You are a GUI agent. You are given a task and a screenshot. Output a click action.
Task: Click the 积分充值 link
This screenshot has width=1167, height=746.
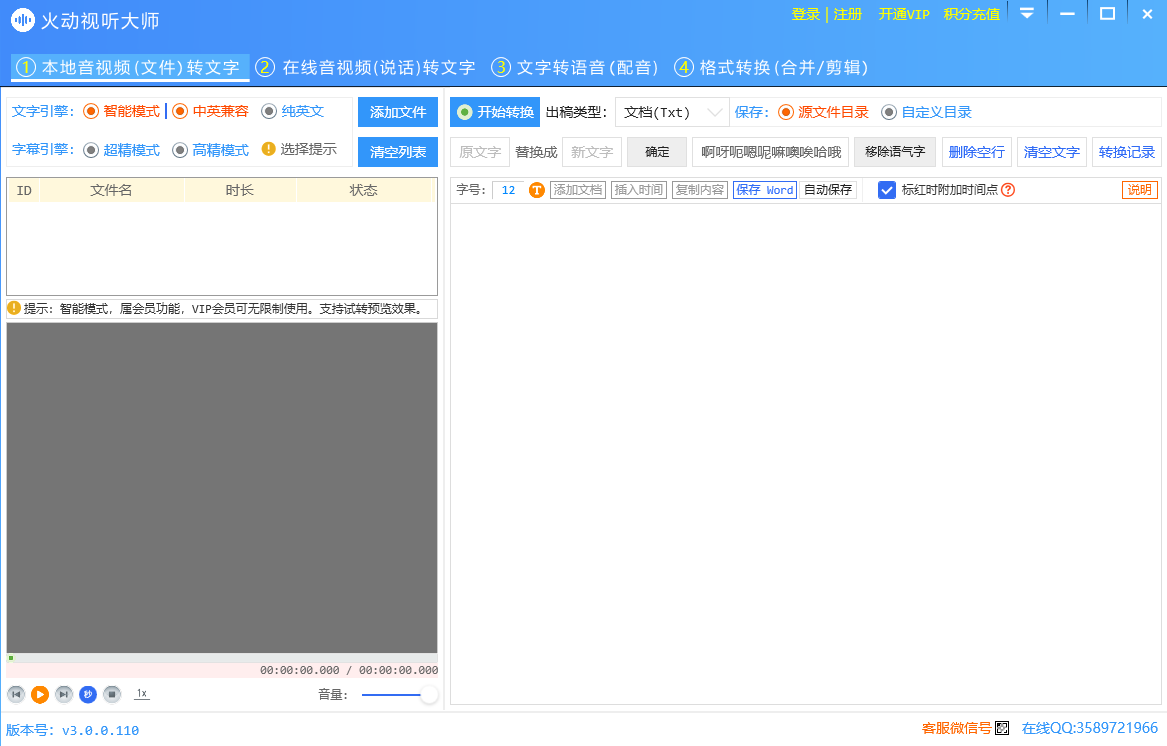pyautogui.click(x=972, y=14)
